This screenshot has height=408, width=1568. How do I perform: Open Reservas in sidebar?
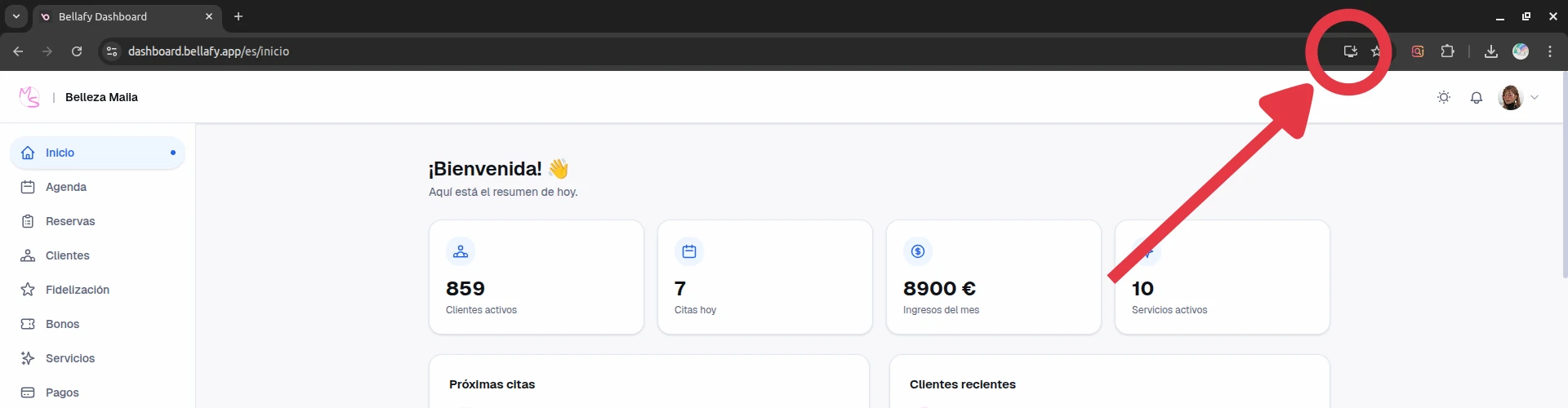click(97, 221)
